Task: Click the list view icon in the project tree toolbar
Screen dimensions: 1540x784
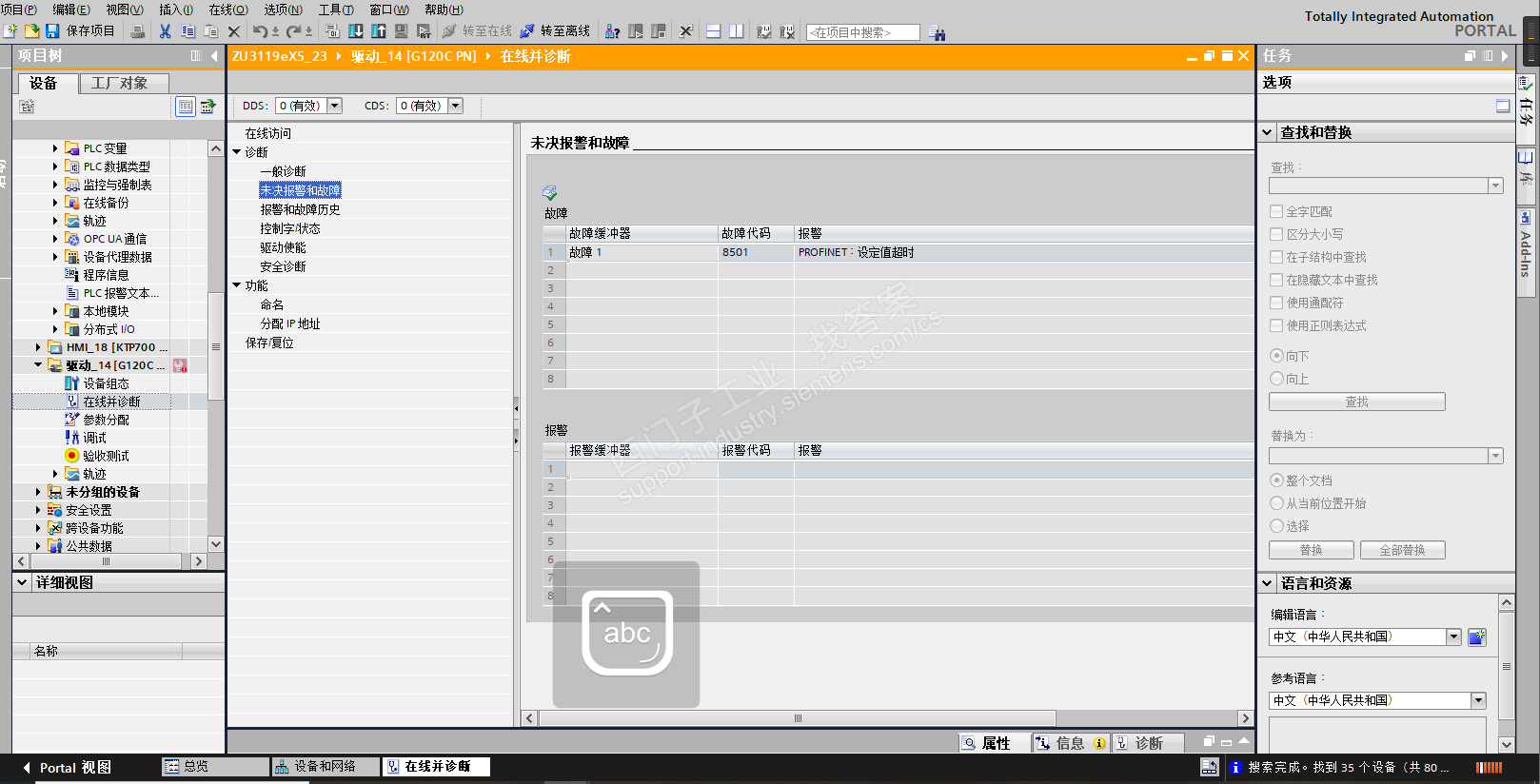Action: point(186,107)
